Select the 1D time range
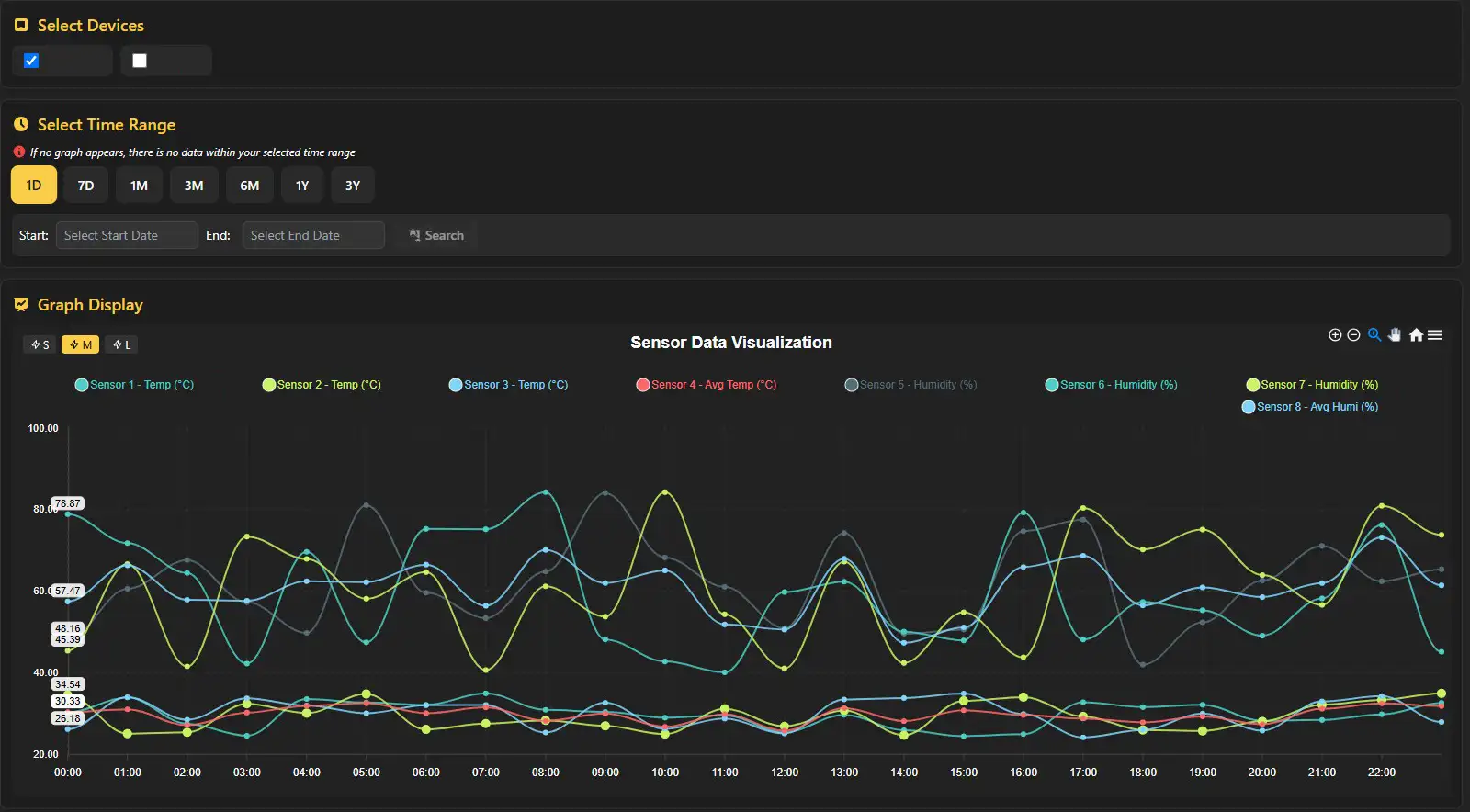The width and height of the screenshot is (1470, 812). (34, 186)
